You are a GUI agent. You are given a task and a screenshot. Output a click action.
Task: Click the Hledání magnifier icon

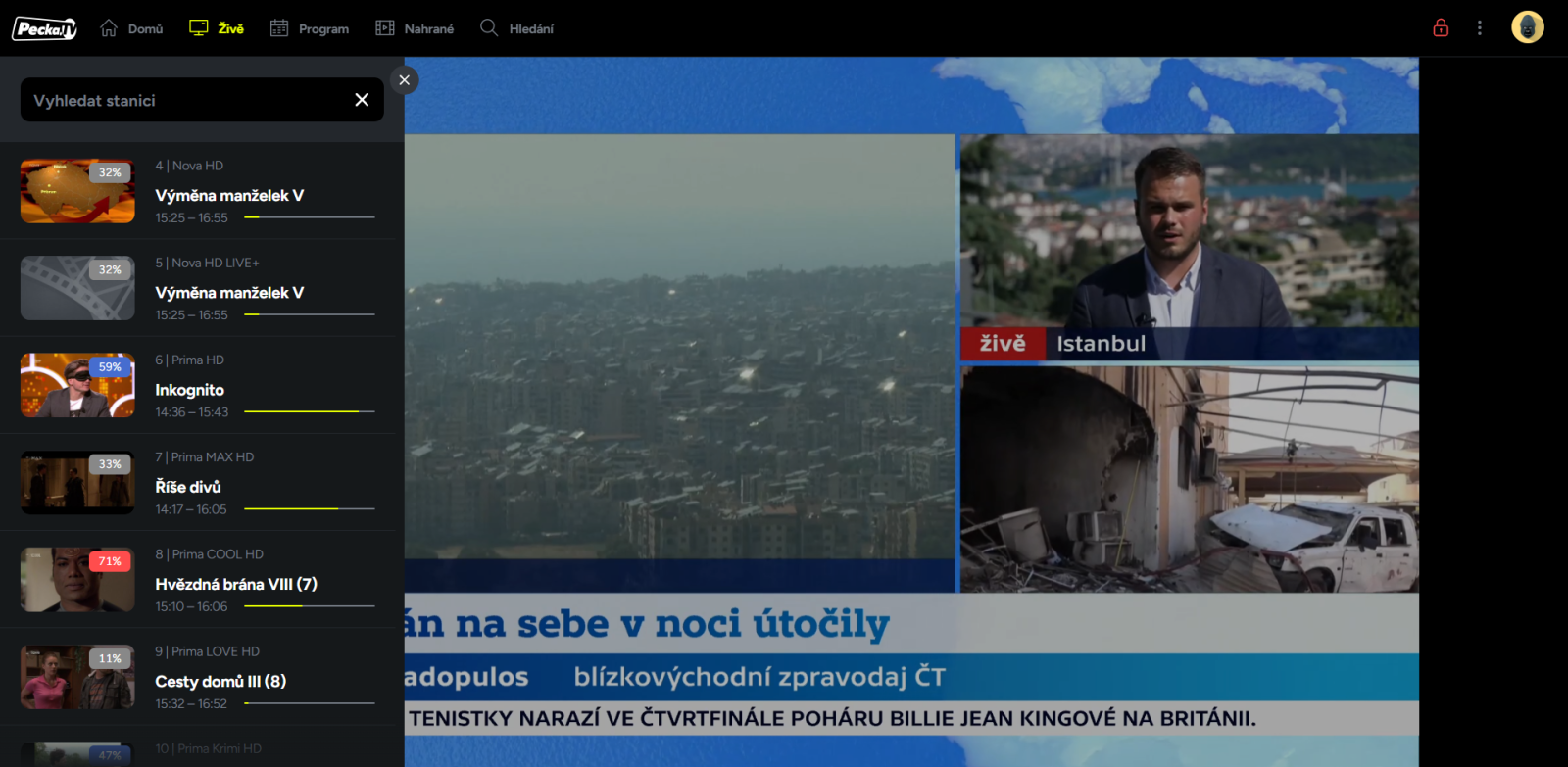coord(489,27)
